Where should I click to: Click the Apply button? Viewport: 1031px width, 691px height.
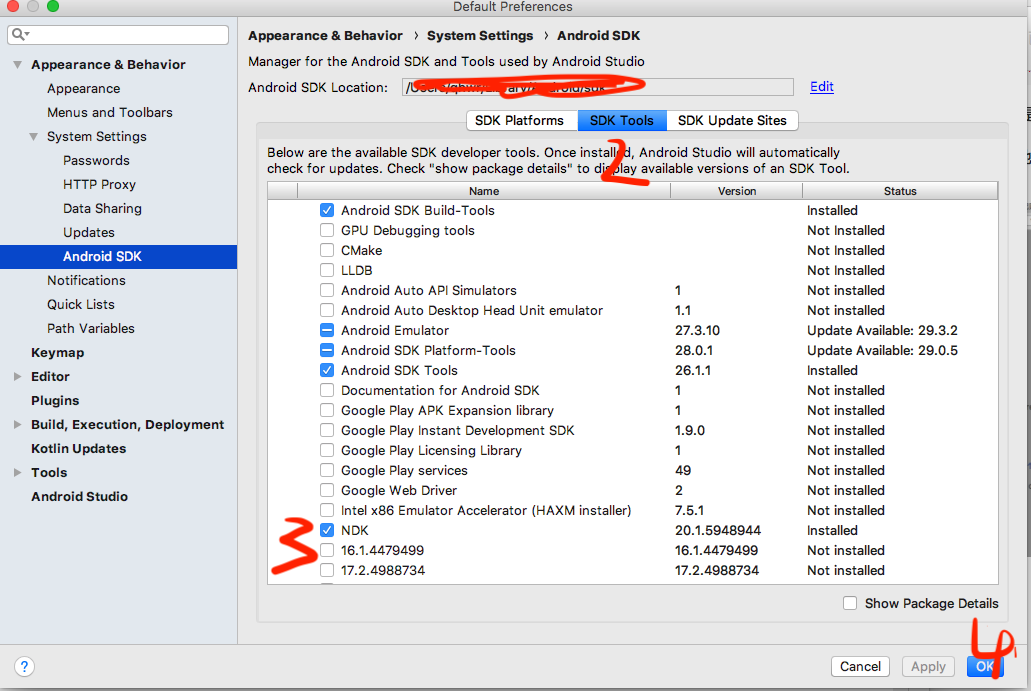tap(928, 667)
